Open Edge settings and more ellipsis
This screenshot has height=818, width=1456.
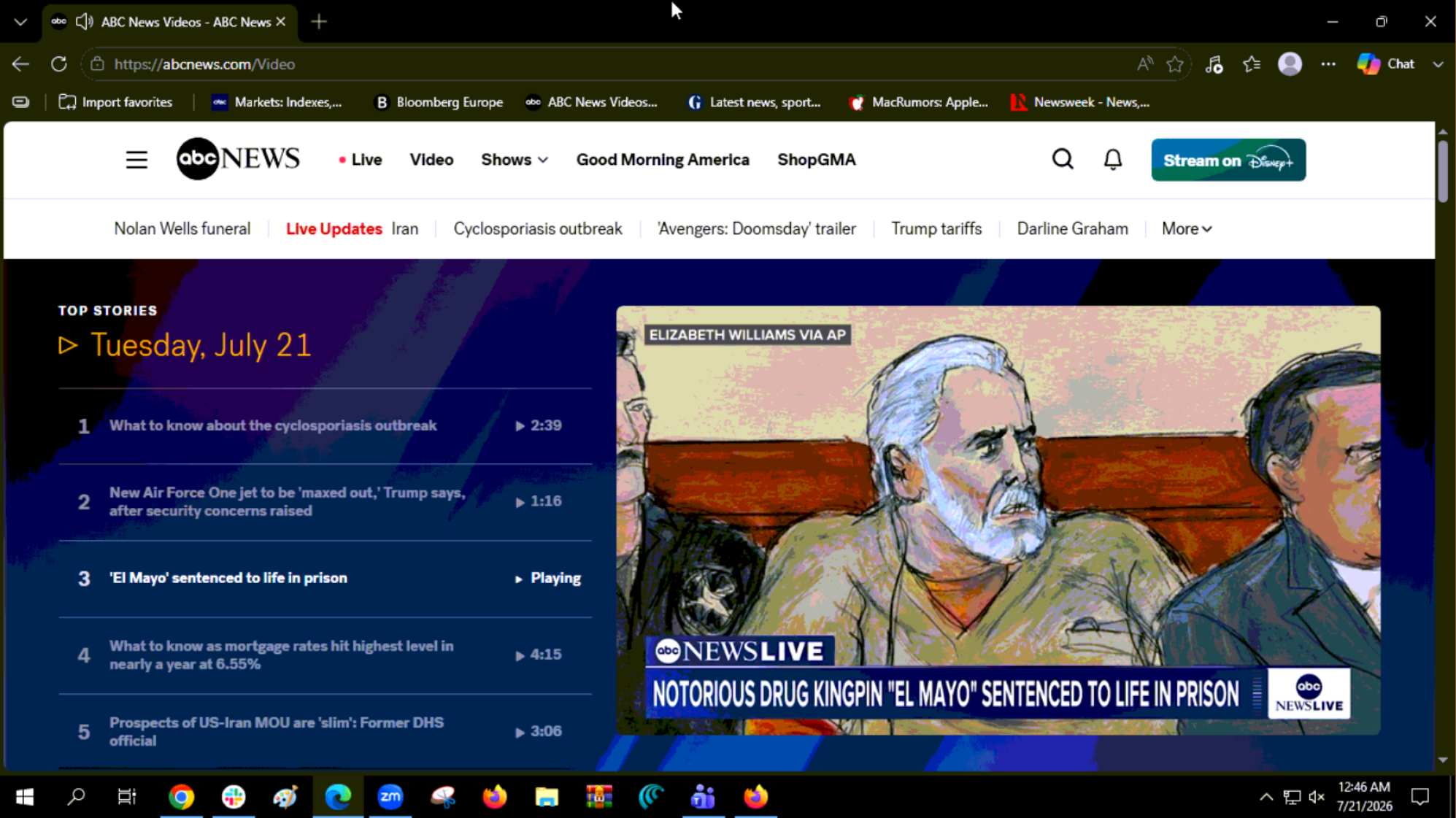[x=1328, y=64]
